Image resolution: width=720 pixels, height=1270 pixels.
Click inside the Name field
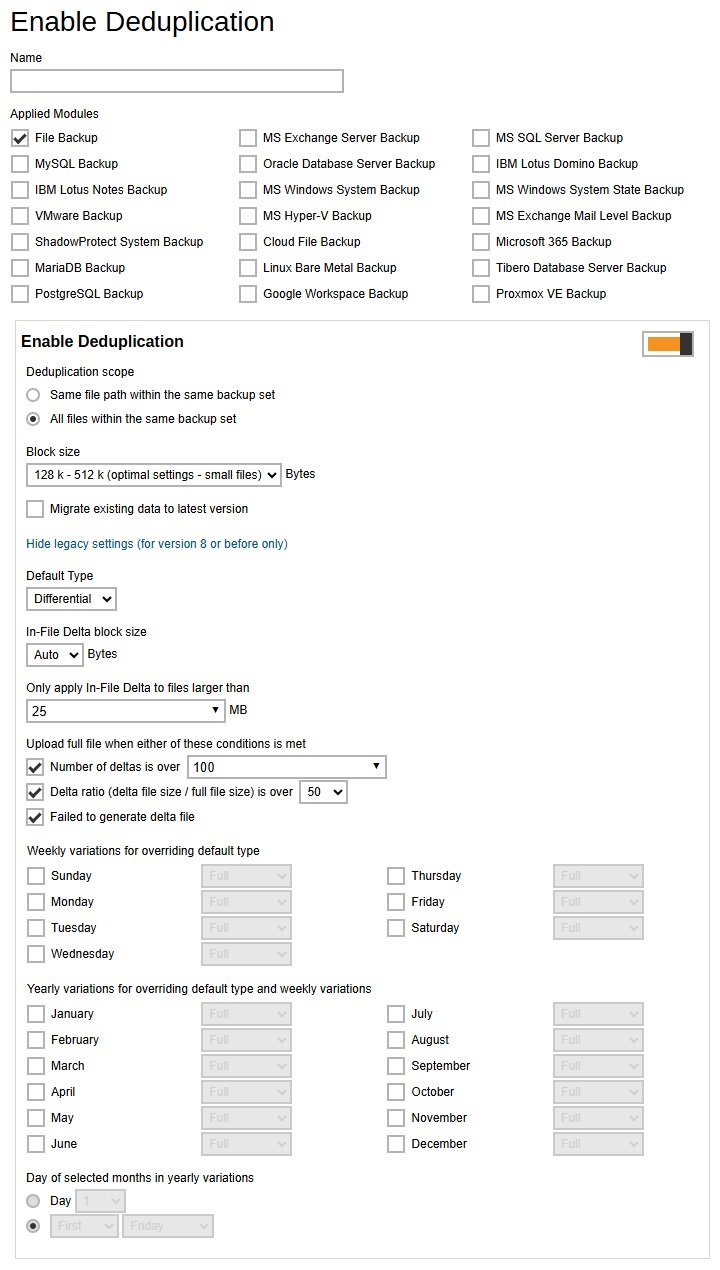[176, 81]
